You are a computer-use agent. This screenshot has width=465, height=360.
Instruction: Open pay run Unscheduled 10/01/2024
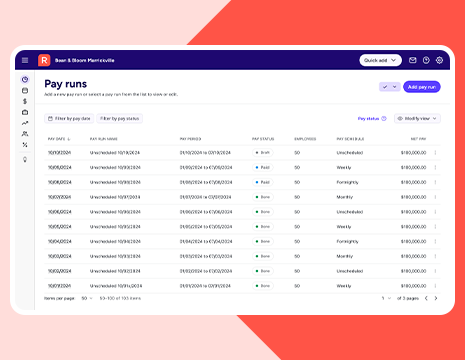click(116, 286)
